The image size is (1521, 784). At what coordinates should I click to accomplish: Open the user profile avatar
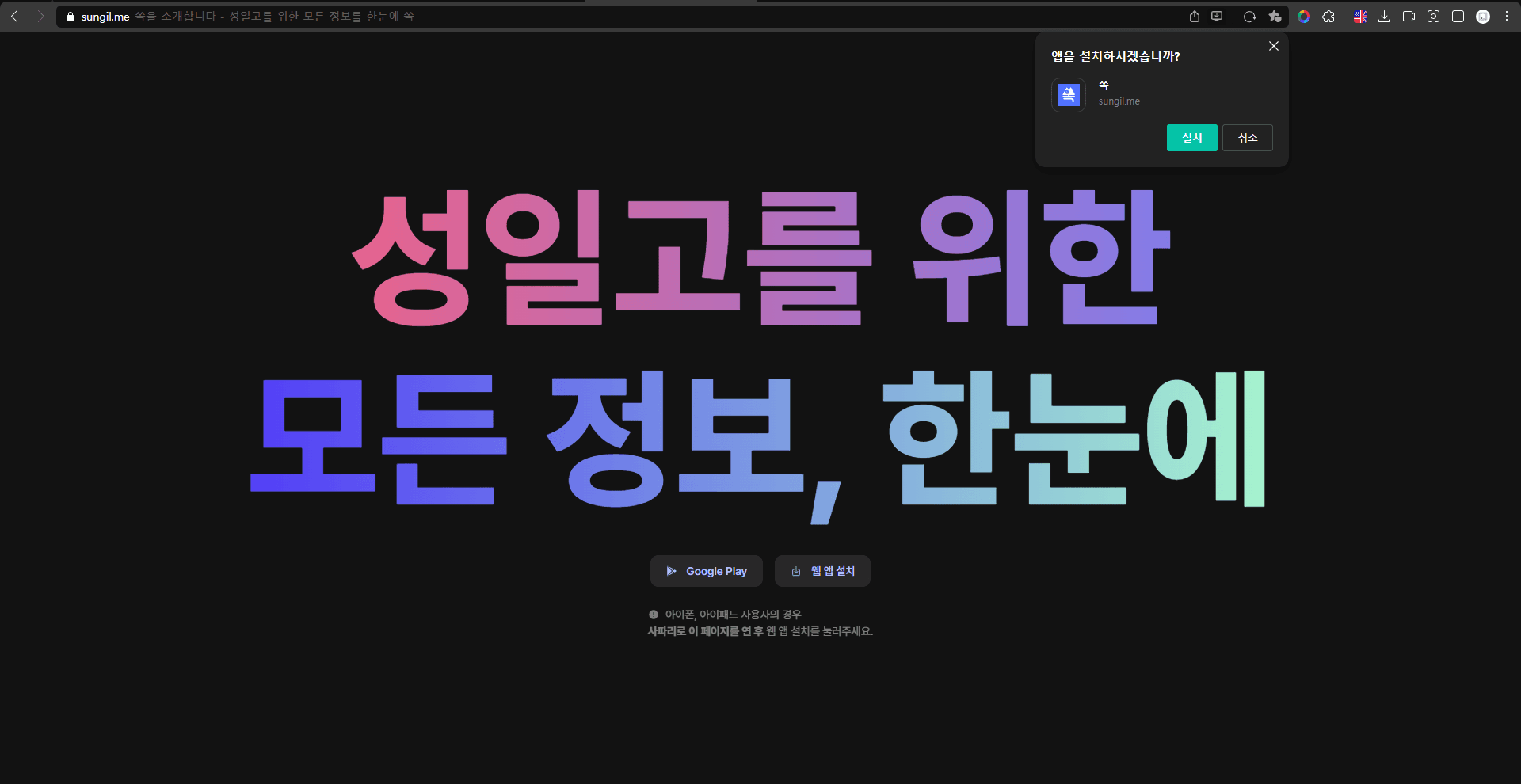click(x=1483, y=17)
